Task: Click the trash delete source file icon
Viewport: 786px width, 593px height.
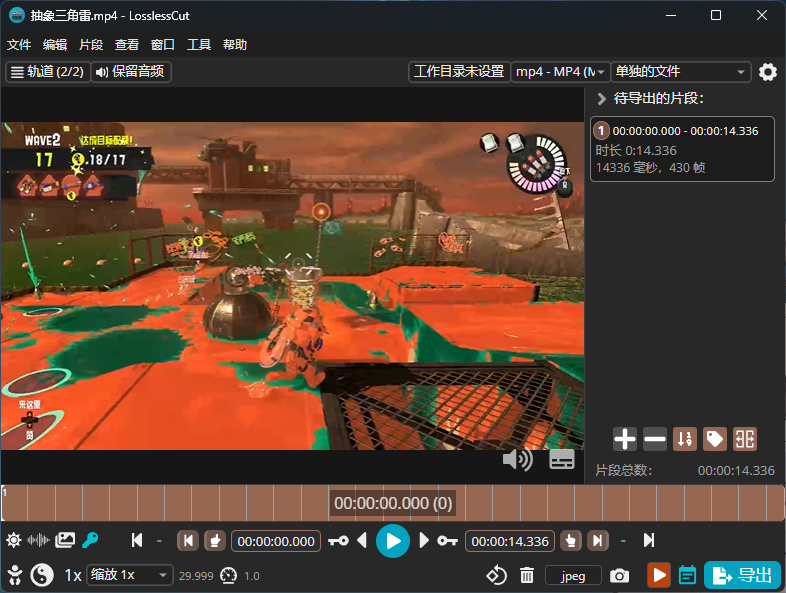Action: coord(527,575)
